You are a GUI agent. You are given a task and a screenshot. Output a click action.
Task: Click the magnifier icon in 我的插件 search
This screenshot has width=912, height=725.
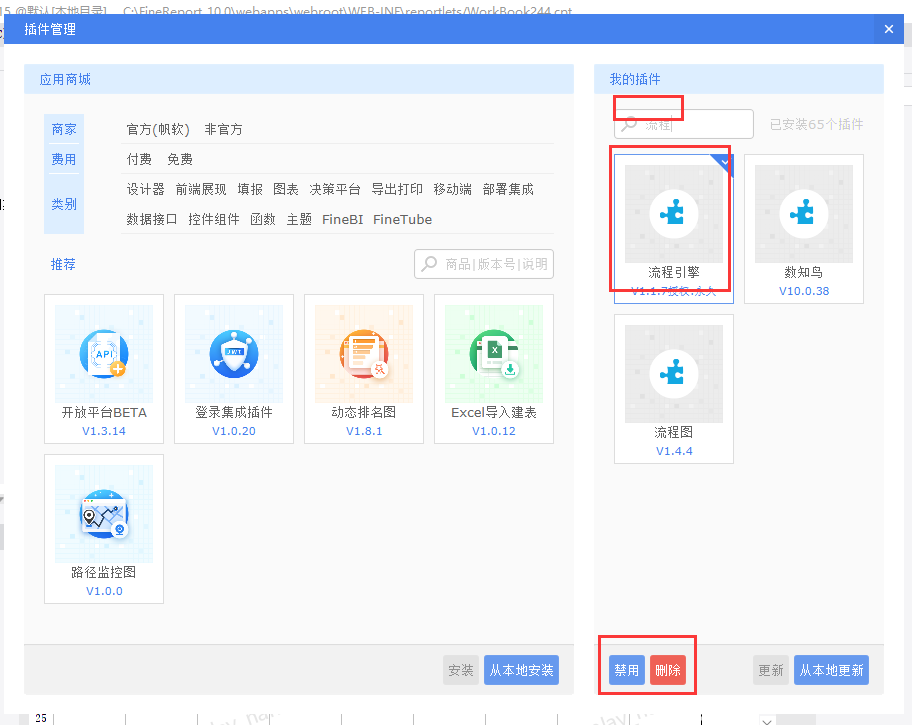click(629, 124)
